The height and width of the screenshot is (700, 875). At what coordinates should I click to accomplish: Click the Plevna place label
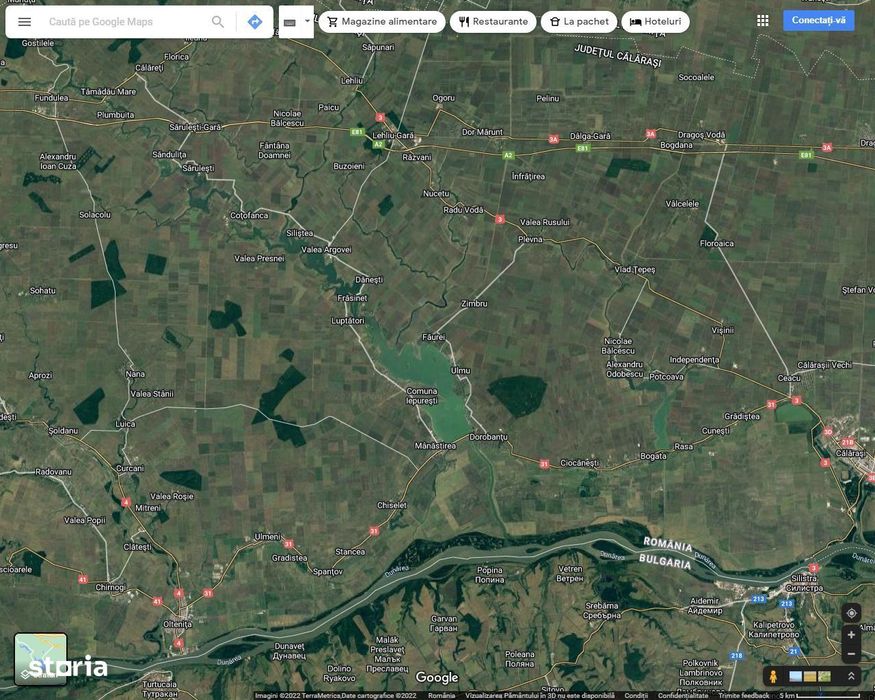530,239
